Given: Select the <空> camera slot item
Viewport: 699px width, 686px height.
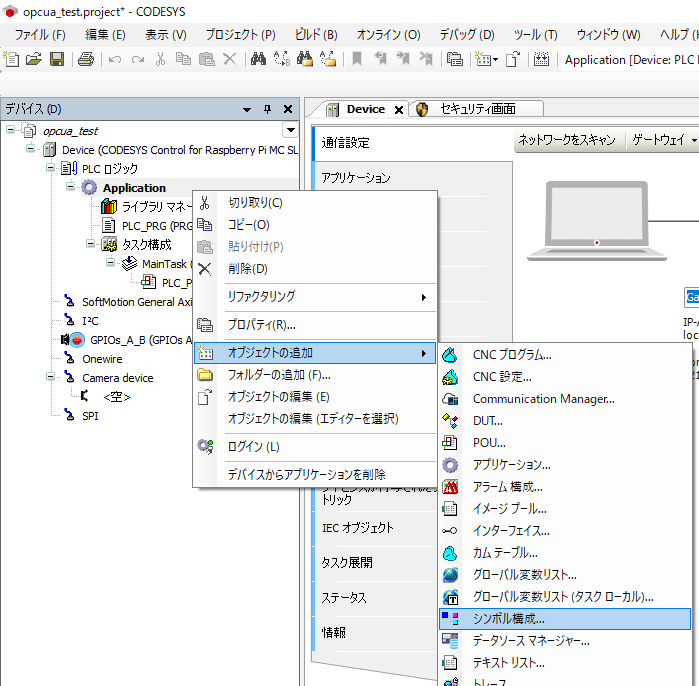Looking at the screenshot, I should [x=116, y=397].
